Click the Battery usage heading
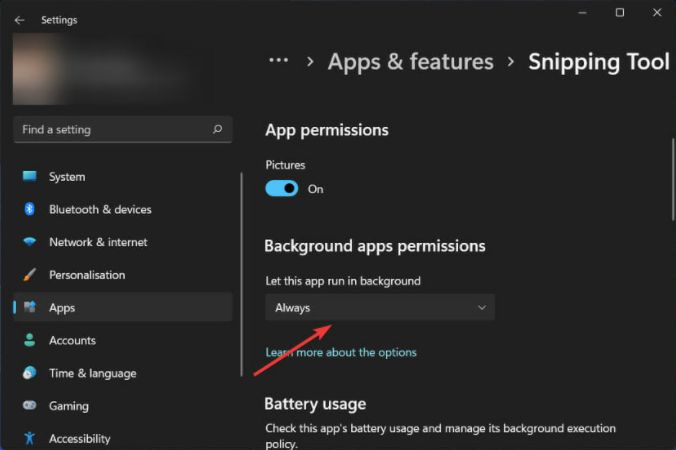676x450 pixels. tap(315, 404)
